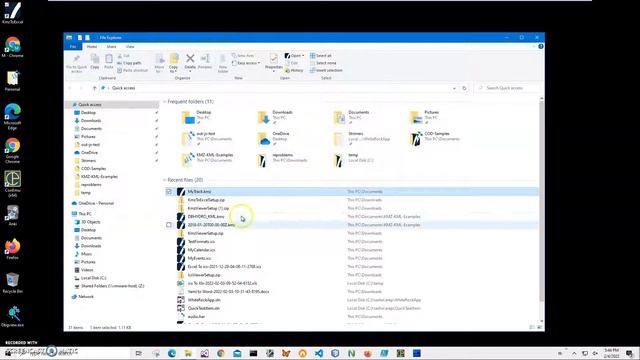Switch to large icons view in status bar
The width and height of the screenshot is (640, 360).
(540, 327)
